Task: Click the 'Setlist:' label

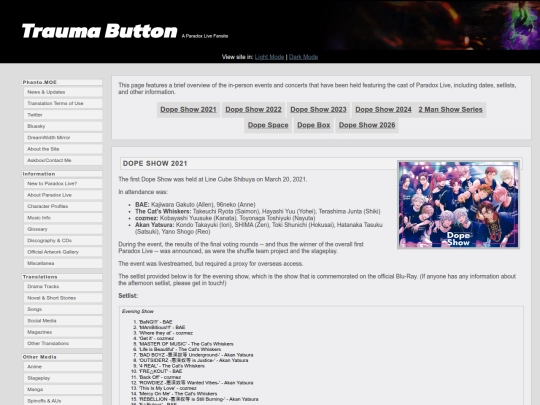Action: pos(128,296)
